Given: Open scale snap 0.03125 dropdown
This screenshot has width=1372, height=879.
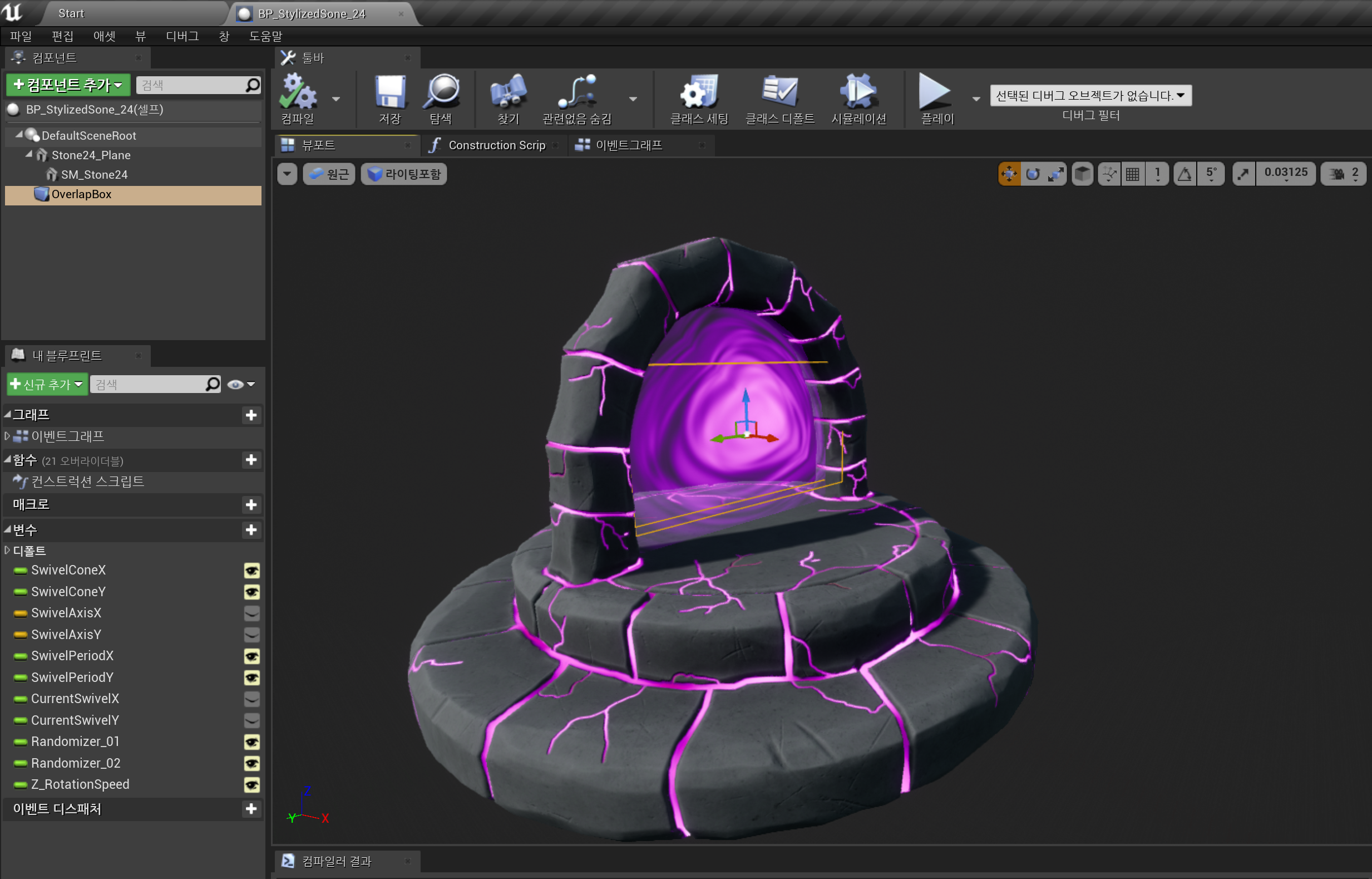Looking at the screenshot, I should [x=1286, y=174].
